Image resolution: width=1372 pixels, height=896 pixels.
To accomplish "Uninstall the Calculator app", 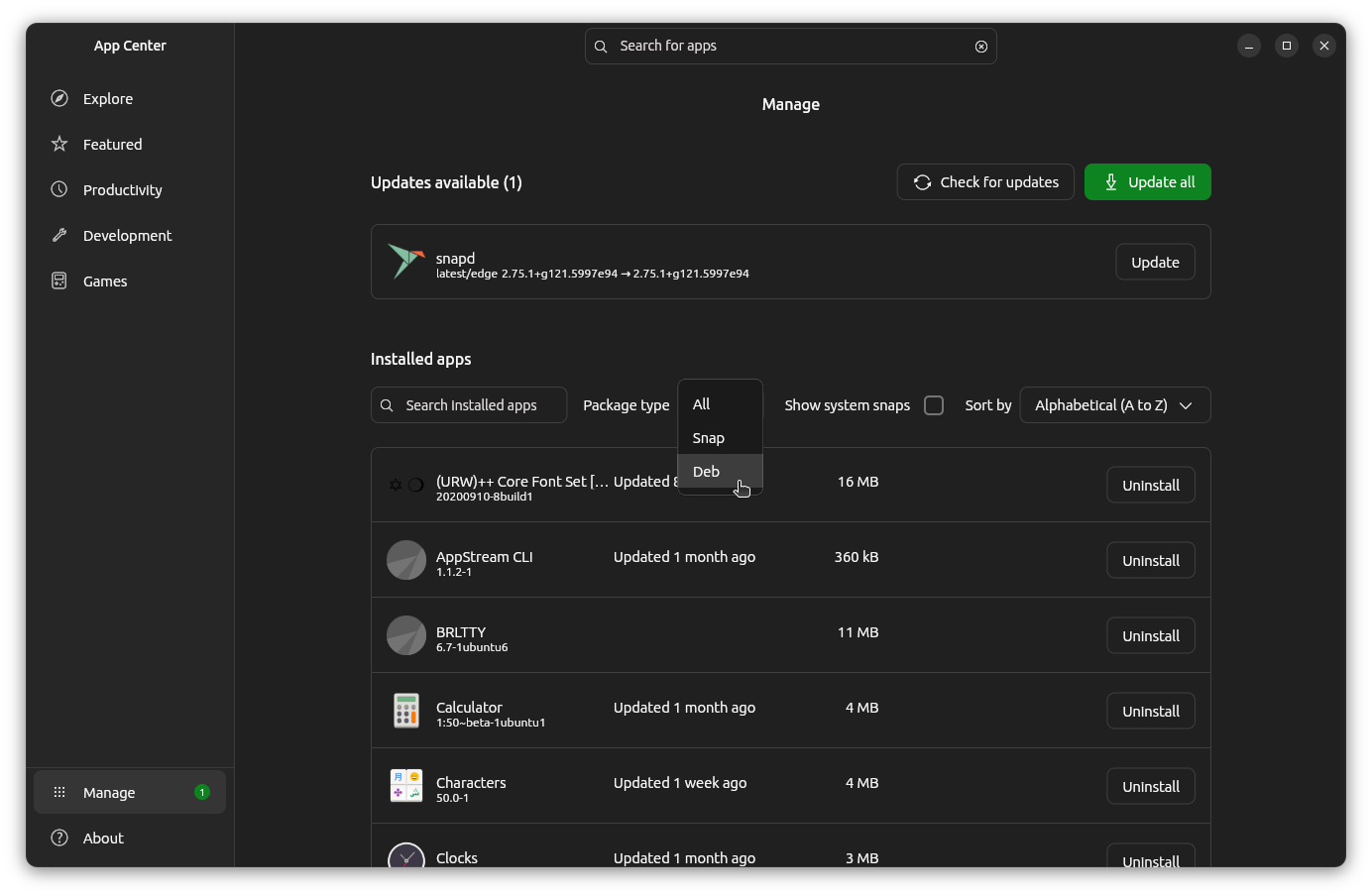I will click(x=1150, y=712).
